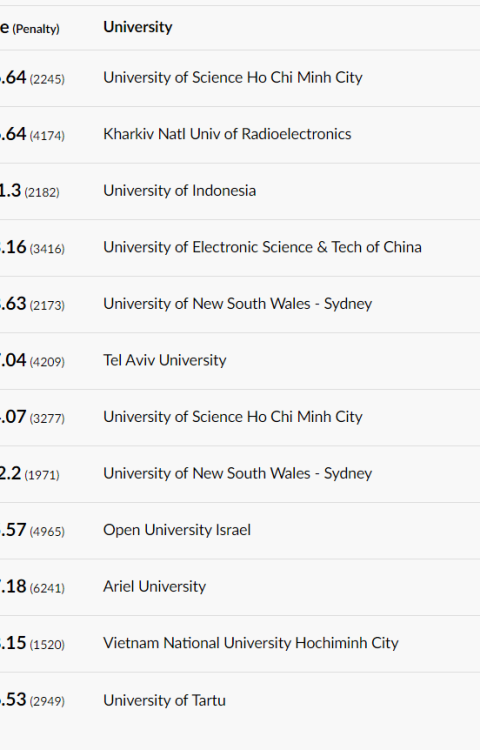Select Vietnam National University Hochiminh City
Image resolution: width=480 pixels, height=750 pixels.
(251, 643)
